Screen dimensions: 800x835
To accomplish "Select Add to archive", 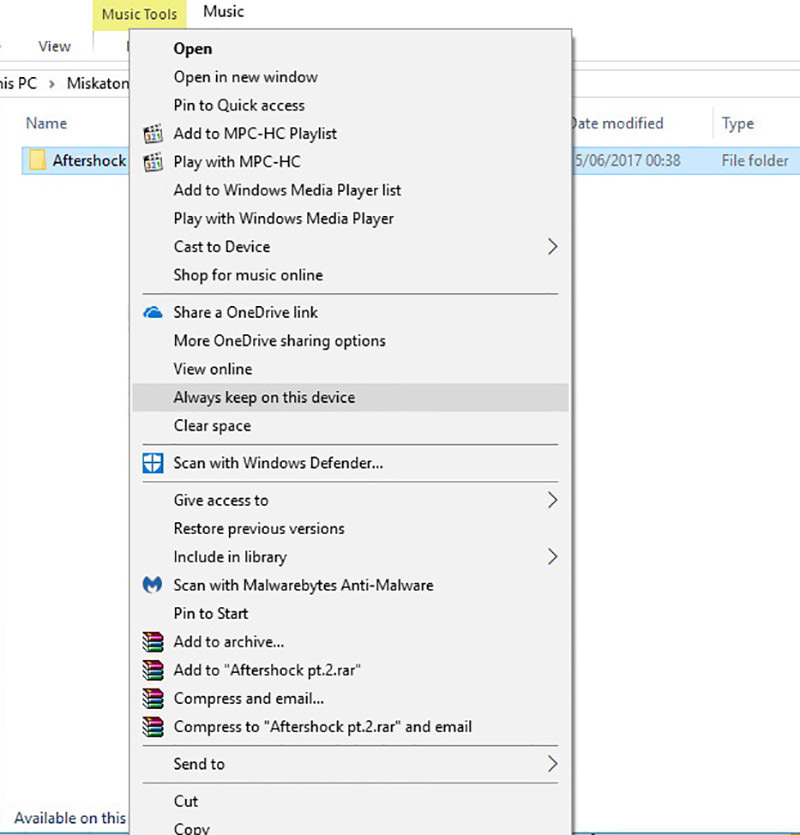I will coord(350,642).
